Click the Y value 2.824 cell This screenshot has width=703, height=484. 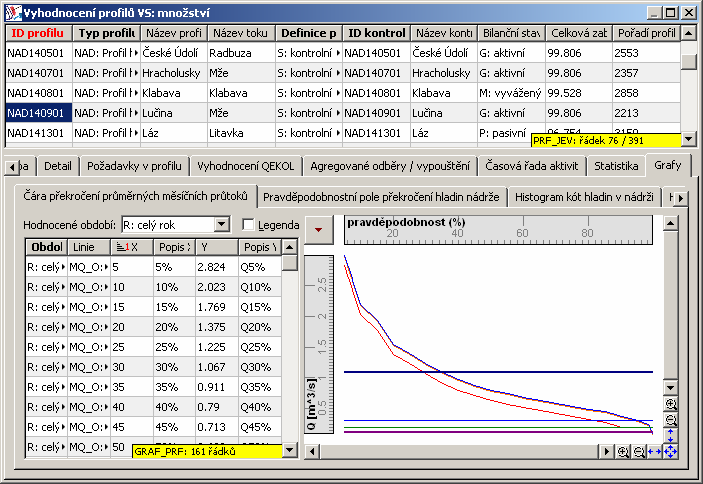[216, 267]
